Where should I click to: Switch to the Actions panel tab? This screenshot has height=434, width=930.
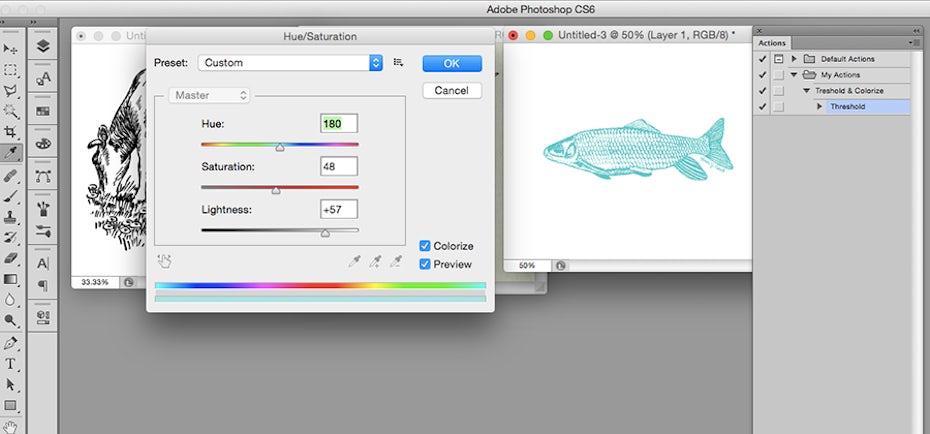(771, 43)
